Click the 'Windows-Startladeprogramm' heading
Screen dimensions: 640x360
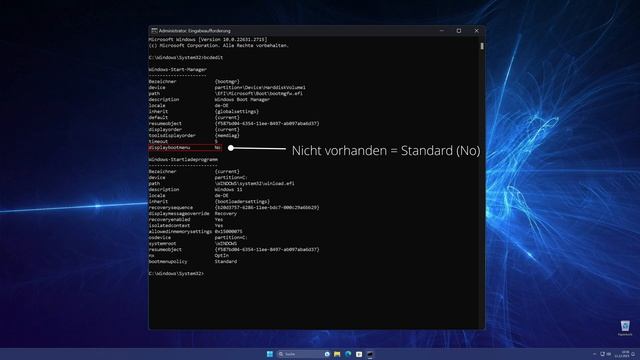pyautogui.click(x=183, y=160)
